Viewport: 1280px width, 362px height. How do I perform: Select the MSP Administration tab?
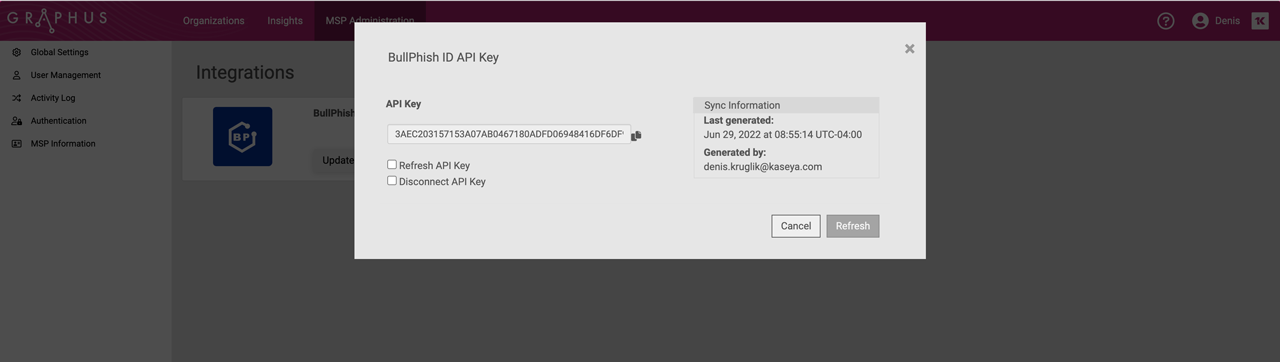(x=370, y=21)
